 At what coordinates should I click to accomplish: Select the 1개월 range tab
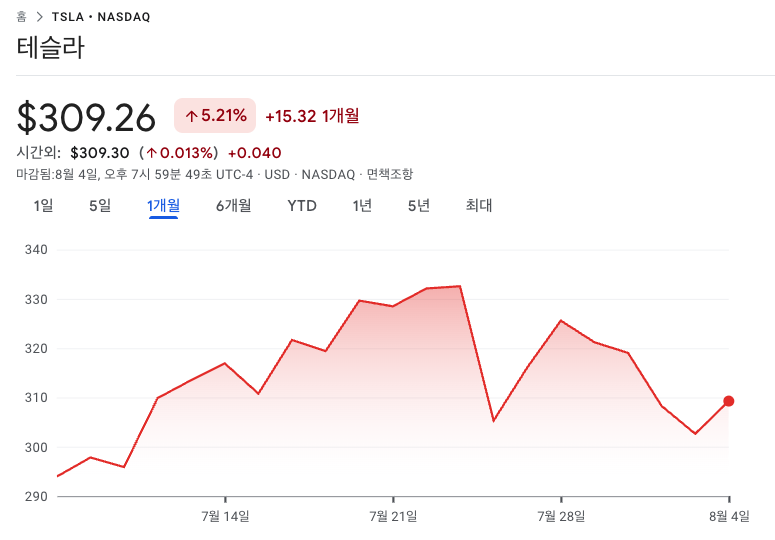(x=163, y=206)
